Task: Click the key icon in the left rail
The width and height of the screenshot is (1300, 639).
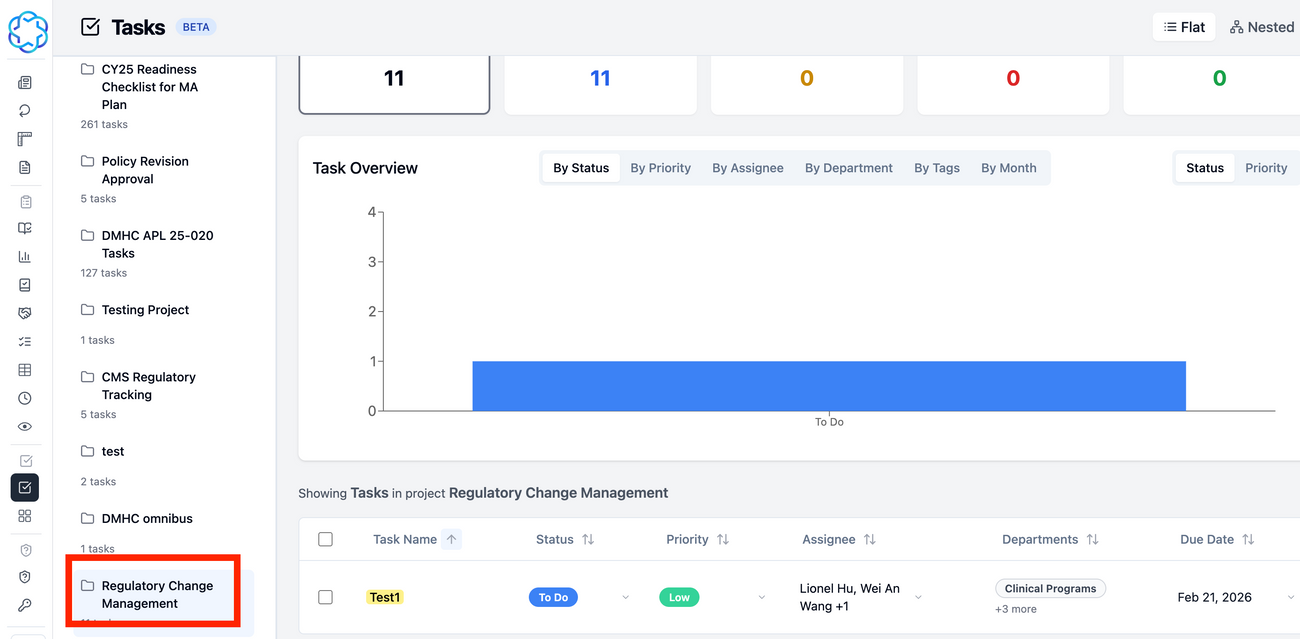Action: click(x=25, y=606)
